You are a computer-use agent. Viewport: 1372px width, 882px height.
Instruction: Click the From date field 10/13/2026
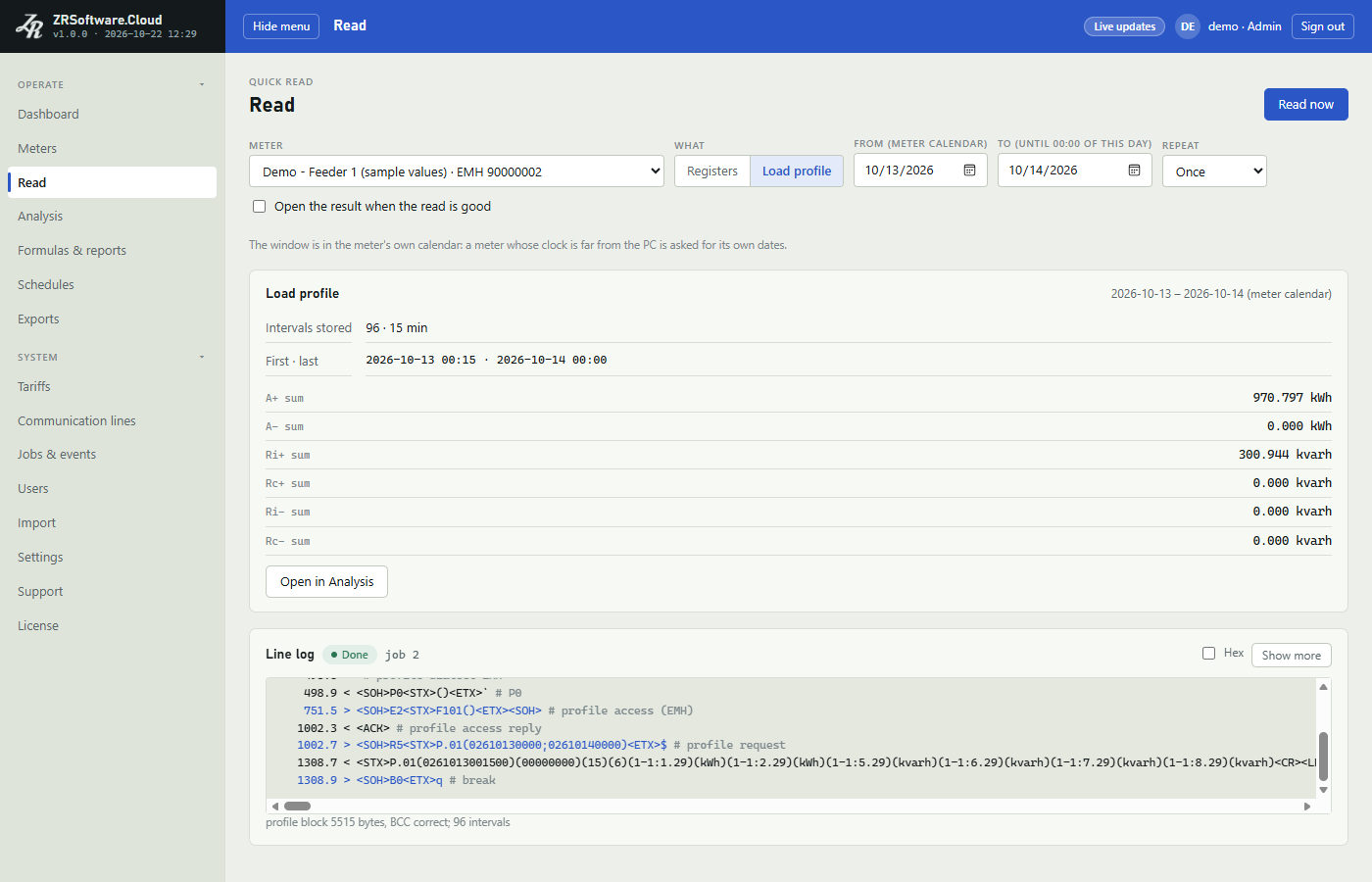[x=920, y=171]
